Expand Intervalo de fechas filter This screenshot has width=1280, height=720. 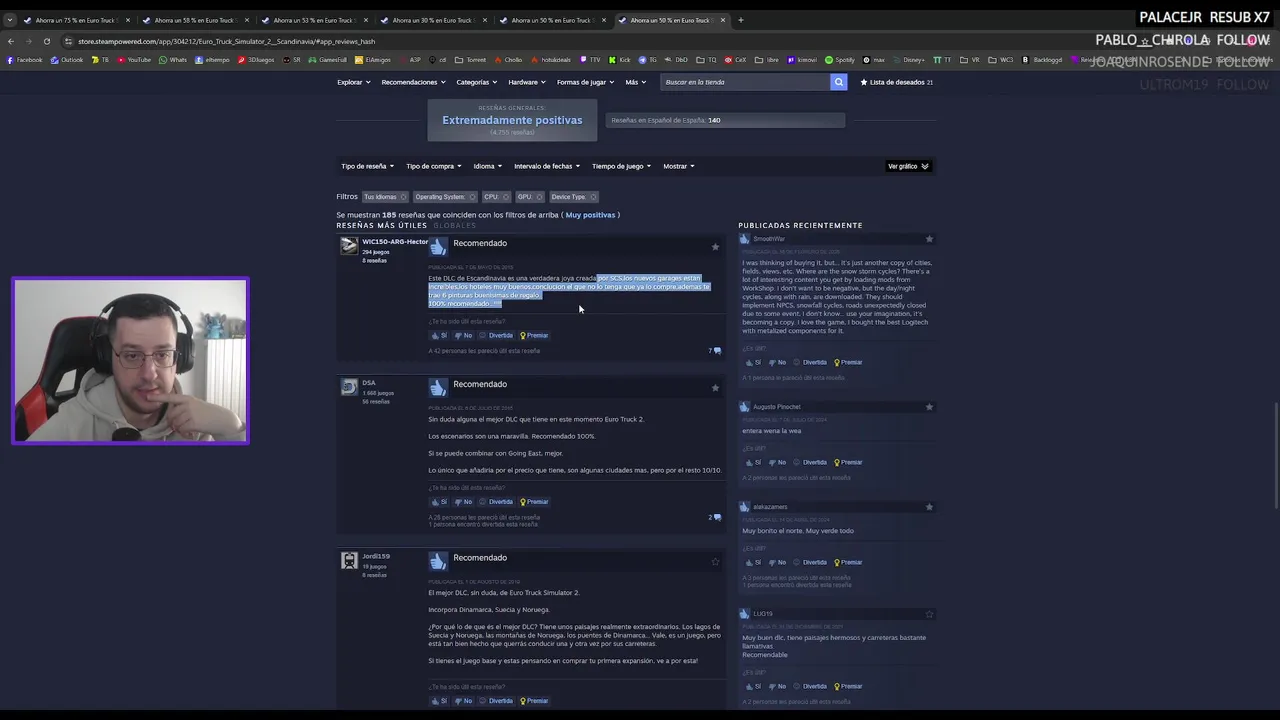[x=546, y=166]
